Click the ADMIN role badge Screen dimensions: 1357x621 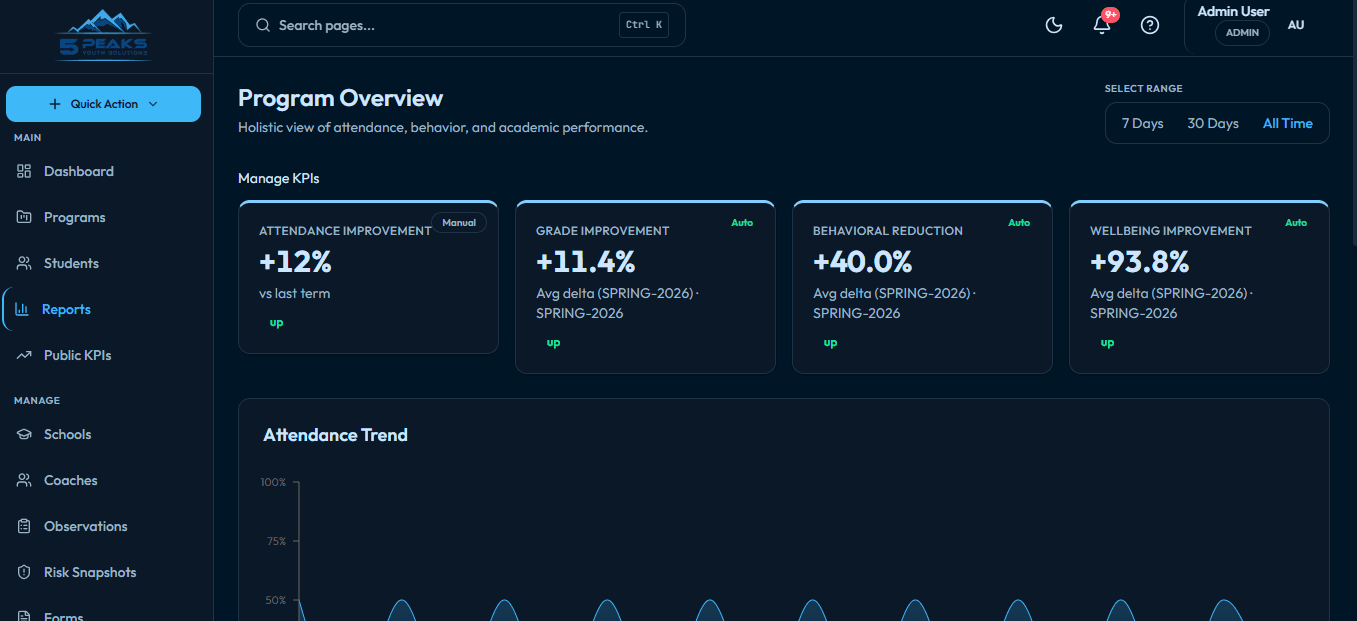1243,33
